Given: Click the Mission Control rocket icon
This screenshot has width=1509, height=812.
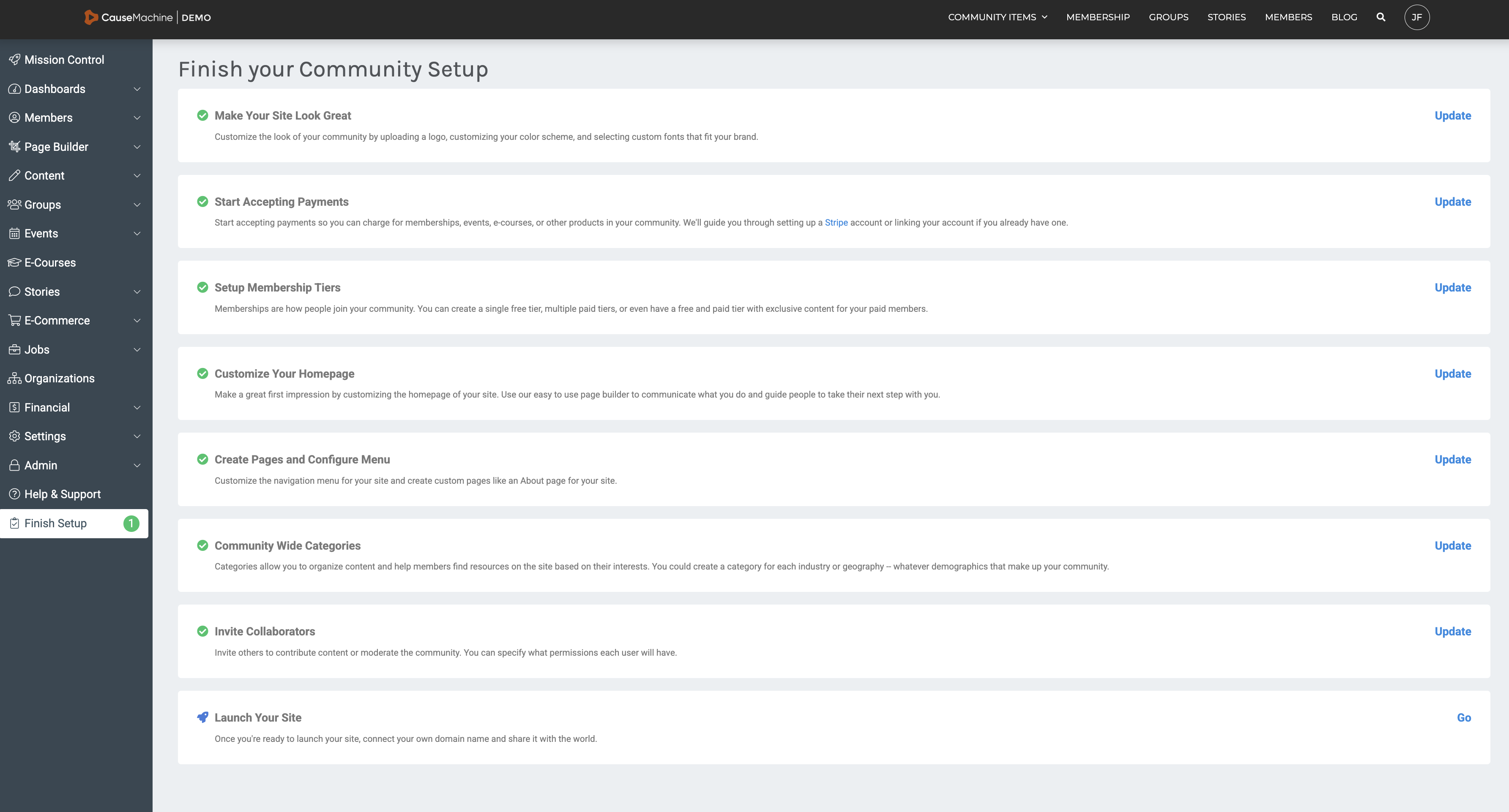Looking at the screenshot, I should pyautogui.click(x=15, y=60).
